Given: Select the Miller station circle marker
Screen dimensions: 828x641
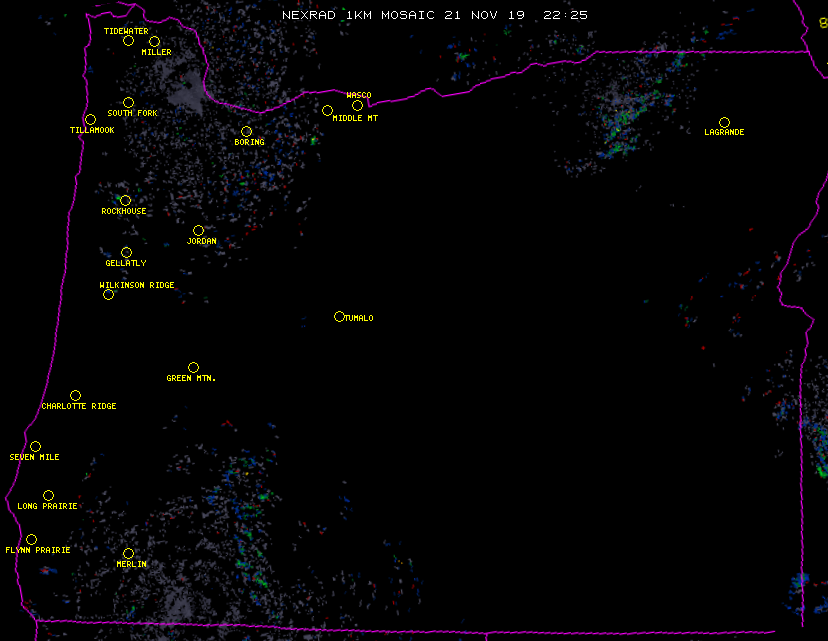Looking at the screenshot, I should point(154,42).
